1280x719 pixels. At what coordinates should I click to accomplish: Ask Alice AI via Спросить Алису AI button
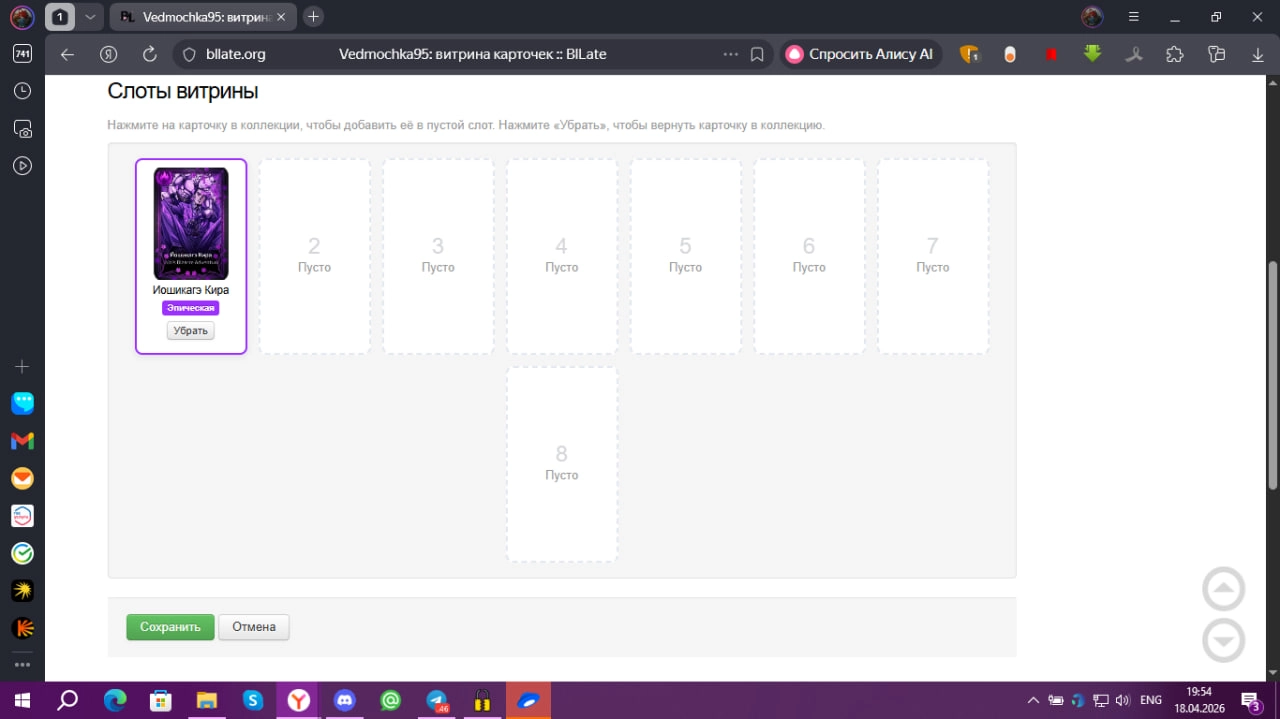tap(861, 55)
